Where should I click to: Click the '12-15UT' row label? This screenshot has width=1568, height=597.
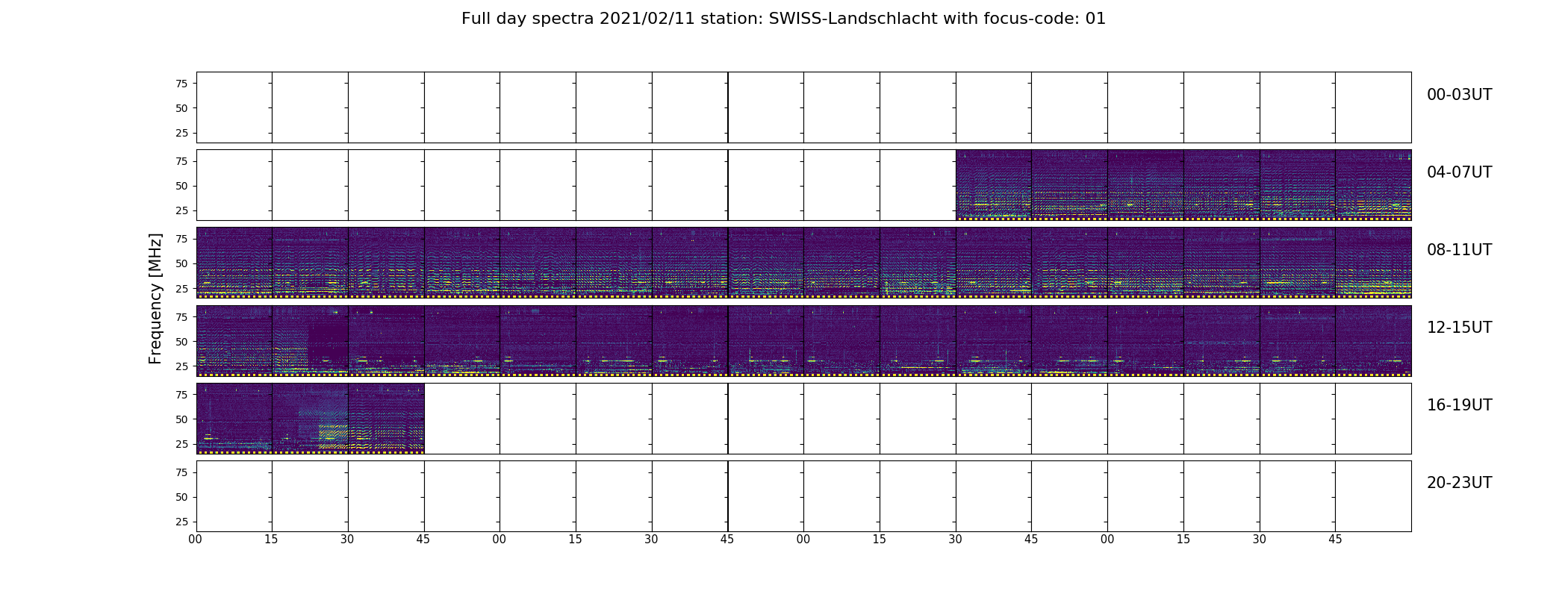1459,328
